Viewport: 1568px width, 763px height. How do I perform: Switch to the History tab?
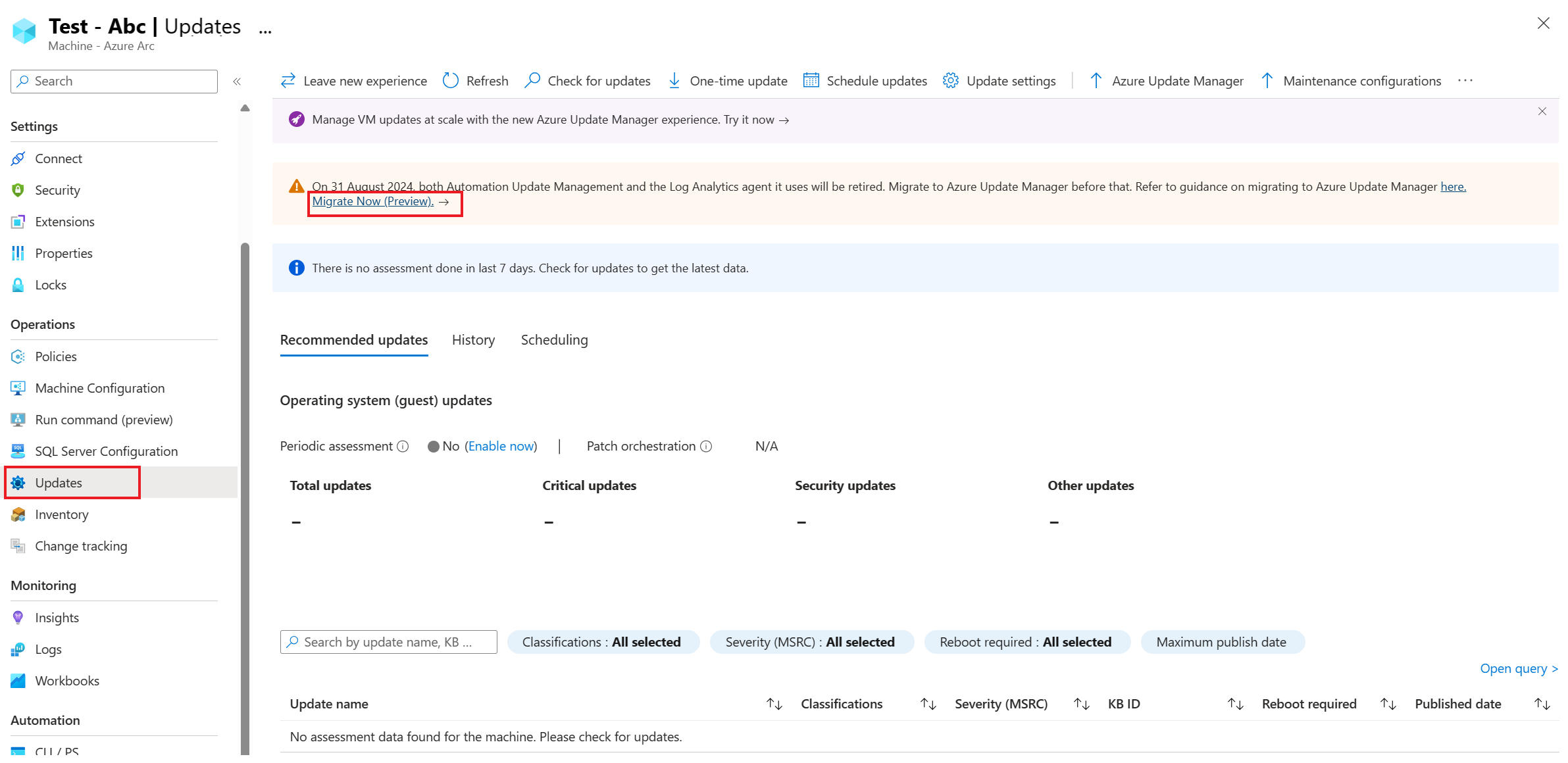click(x=473, y=340)
